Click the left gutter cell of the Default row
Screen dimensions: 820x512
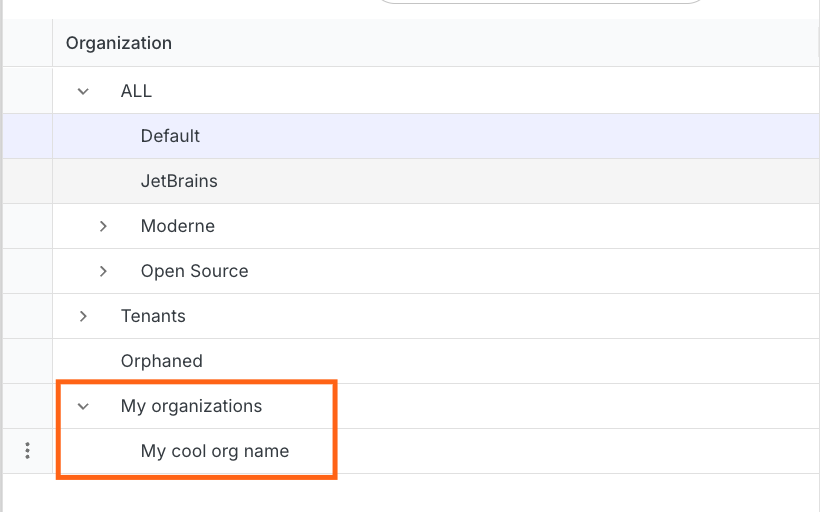(x=27, y=136)
